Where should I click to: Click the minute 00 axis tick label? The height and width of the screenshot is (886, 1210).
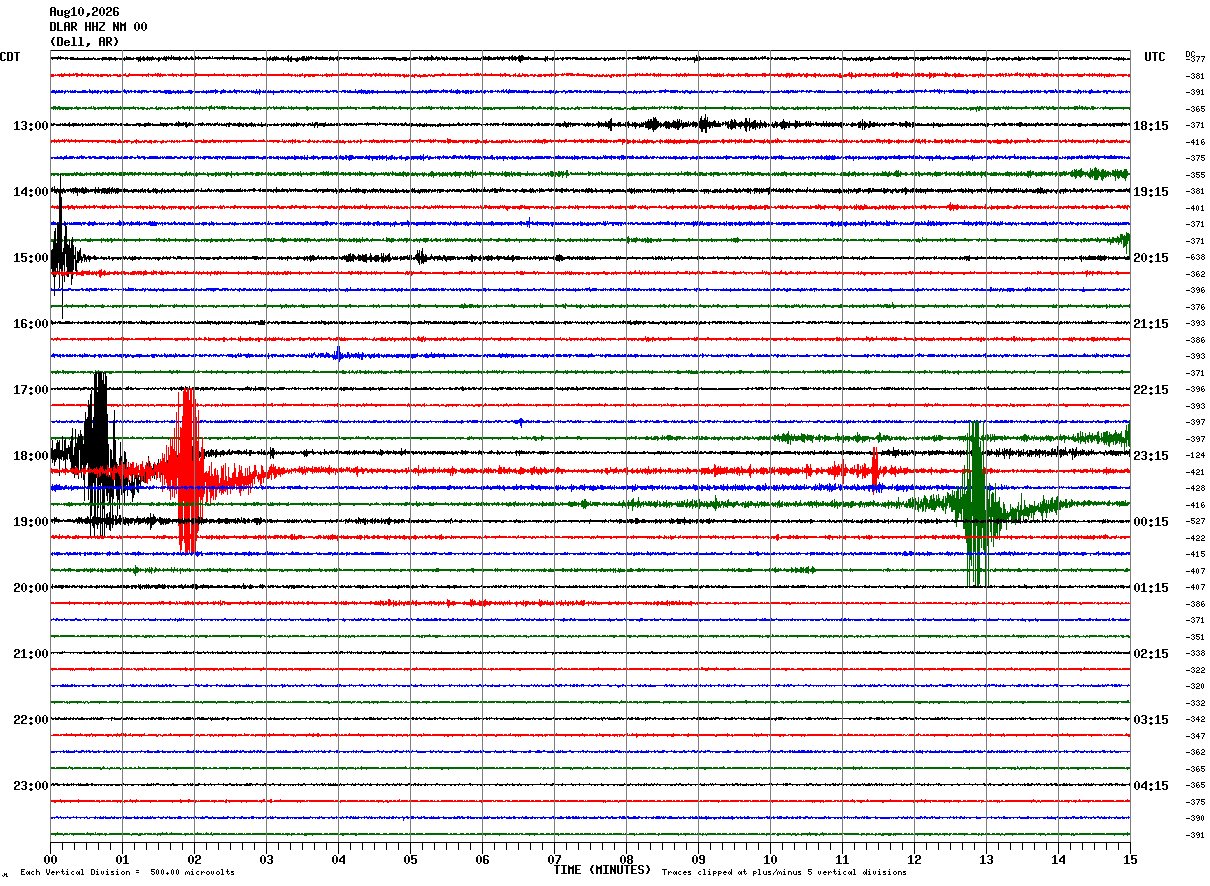click(x=51, y=859)
